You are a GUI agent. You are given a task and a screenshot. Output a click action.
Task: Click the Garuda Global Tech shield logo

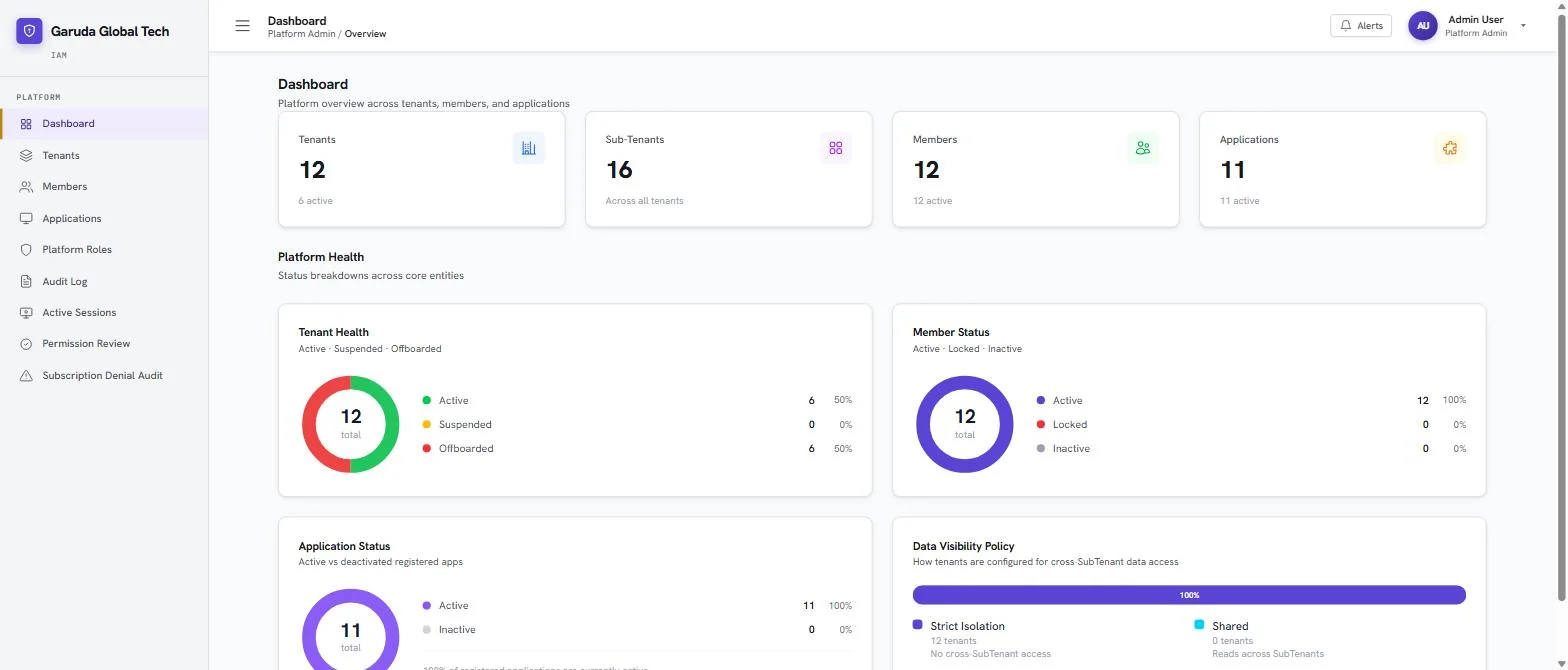point(29,31)
